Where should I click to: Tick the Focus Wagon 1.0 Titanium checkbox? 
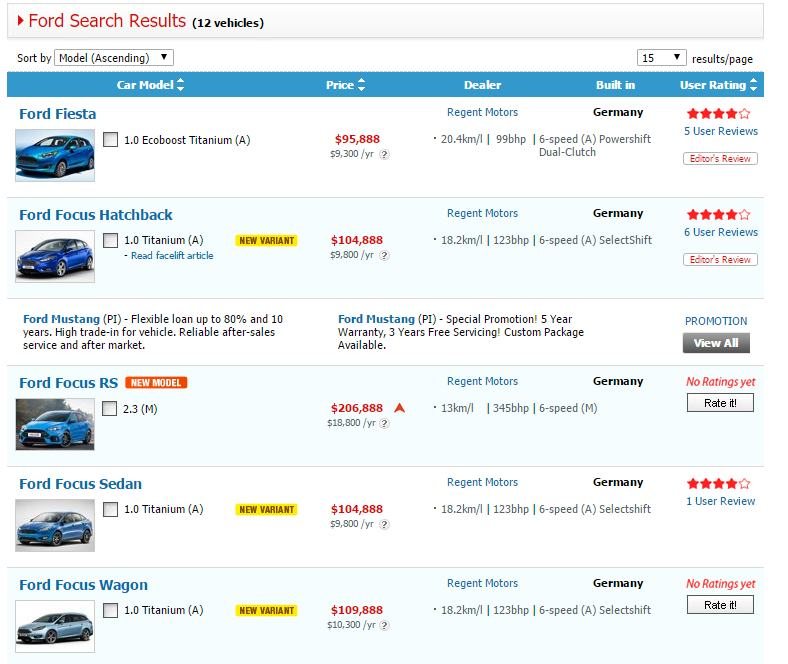[x=111, y=610]
